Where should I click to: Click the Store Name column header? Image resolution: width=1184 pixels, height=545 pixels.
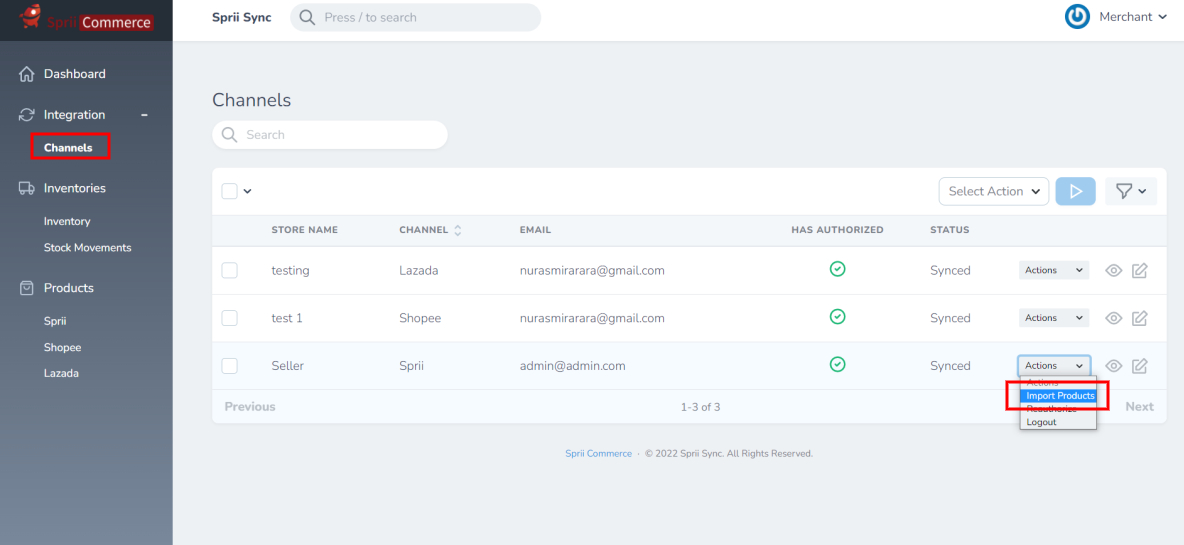click(x=304, y=229)
